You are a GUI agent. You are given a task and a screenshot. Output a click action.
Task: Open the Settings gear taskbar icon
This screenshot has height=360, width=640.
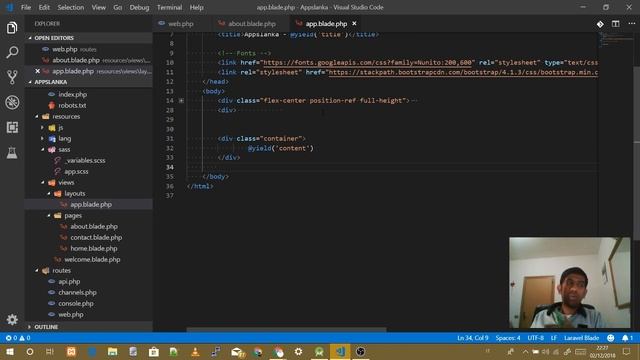coord(298,351)
